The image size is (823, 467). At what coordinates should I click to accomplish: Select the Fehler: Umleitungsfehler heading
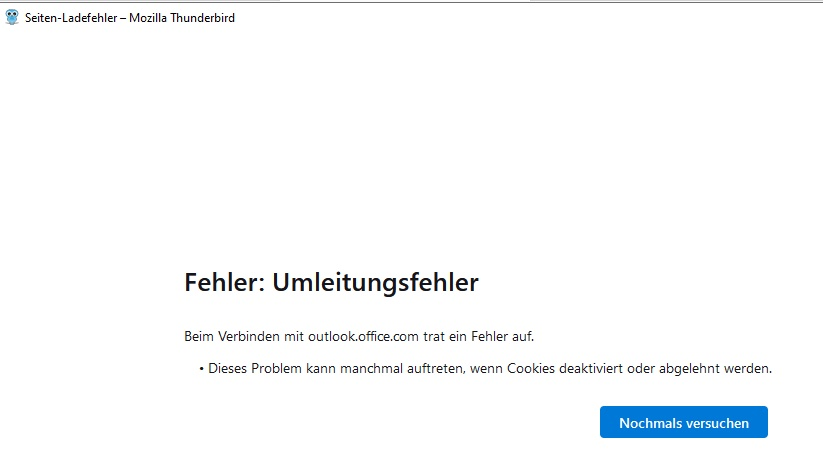tap(331, 282)
